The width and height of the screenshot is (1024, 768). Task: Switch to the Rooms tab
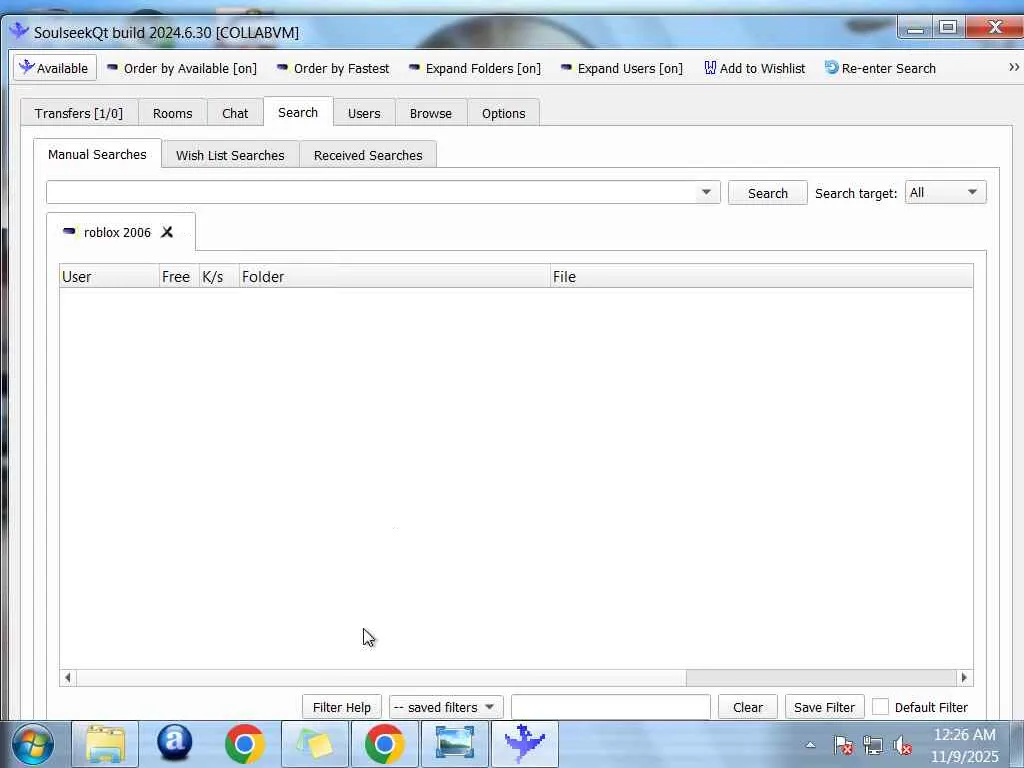pyautogui.click(x=172, y=113)
